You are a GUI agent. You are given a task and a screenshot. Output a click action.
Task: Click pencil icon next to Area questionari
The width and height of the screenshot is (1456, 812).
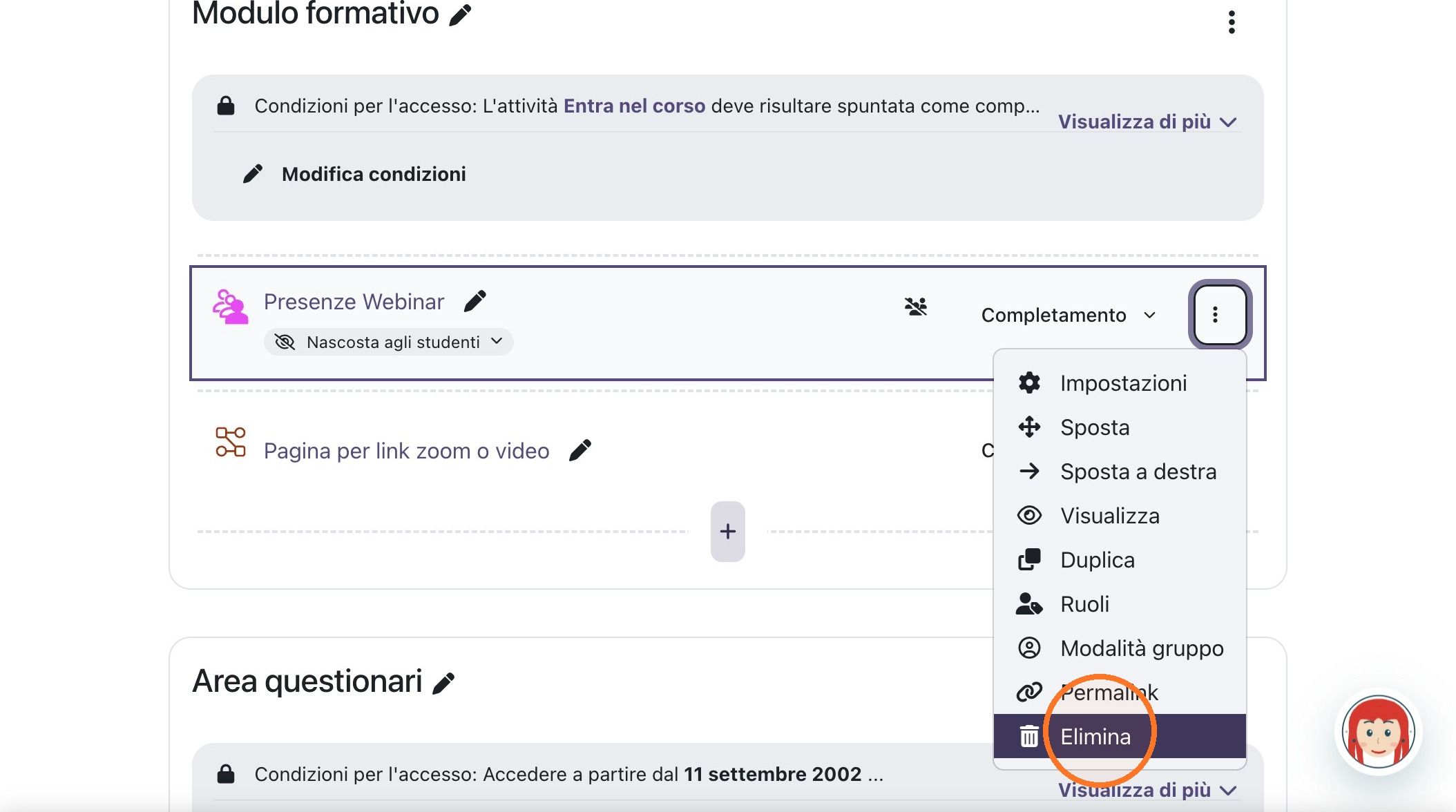(443, 683)
